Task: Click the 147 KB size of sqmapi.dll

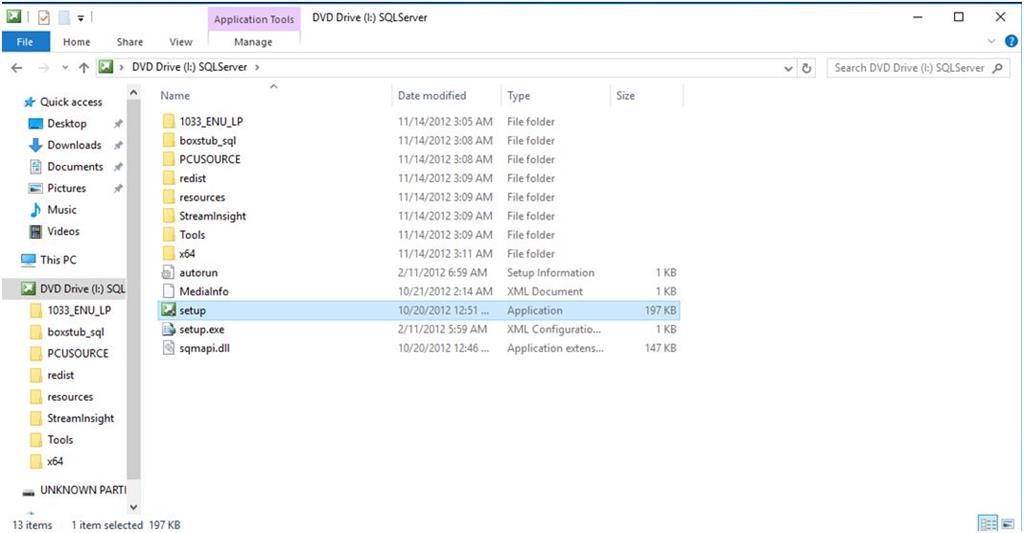Action: (660, 348)
